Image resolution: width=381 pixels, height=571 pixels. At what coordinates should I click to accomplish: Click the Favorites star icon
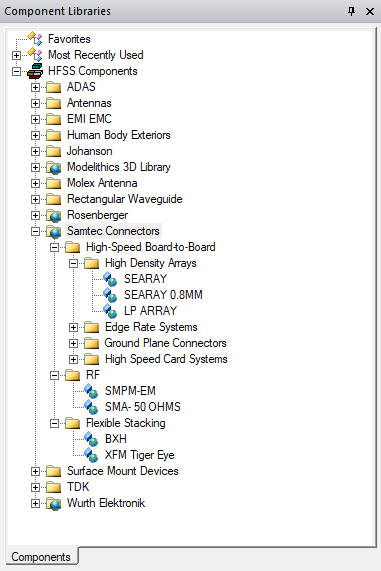(x=35, y=39)
